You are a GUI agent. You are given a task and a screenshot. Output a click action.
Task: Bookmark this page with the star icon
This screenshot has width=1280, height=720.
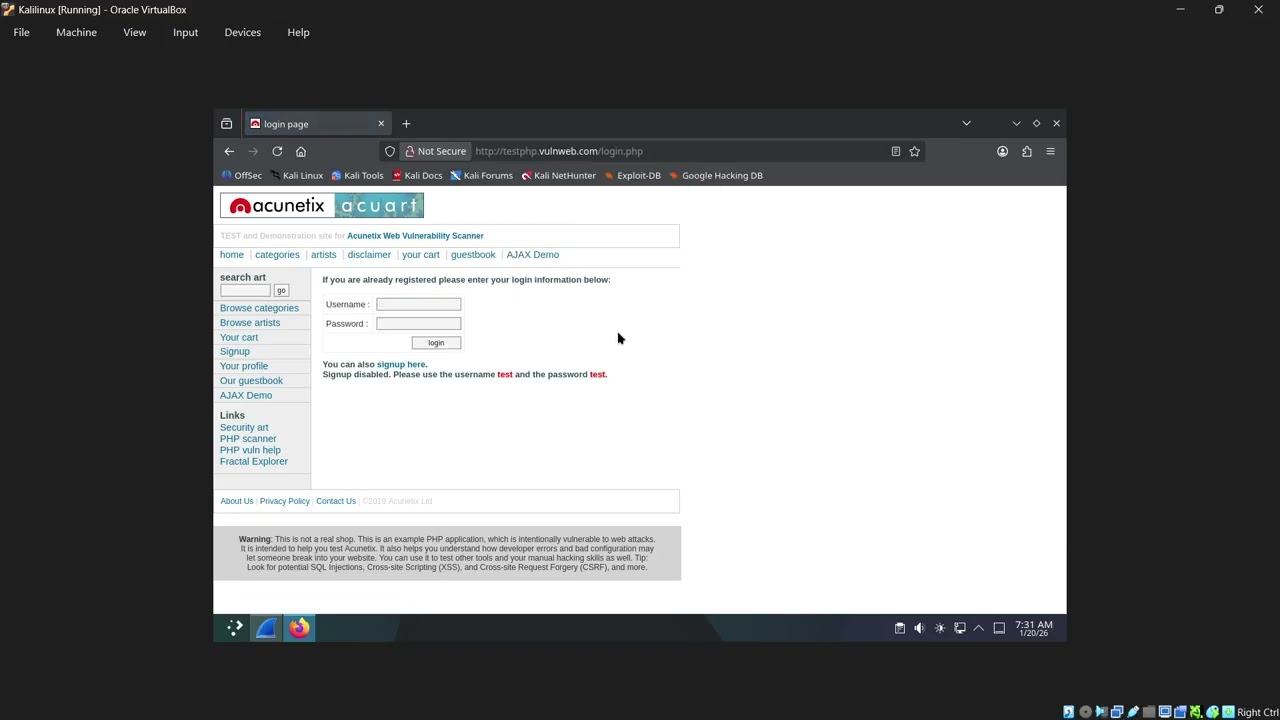(x=914, y=151)
